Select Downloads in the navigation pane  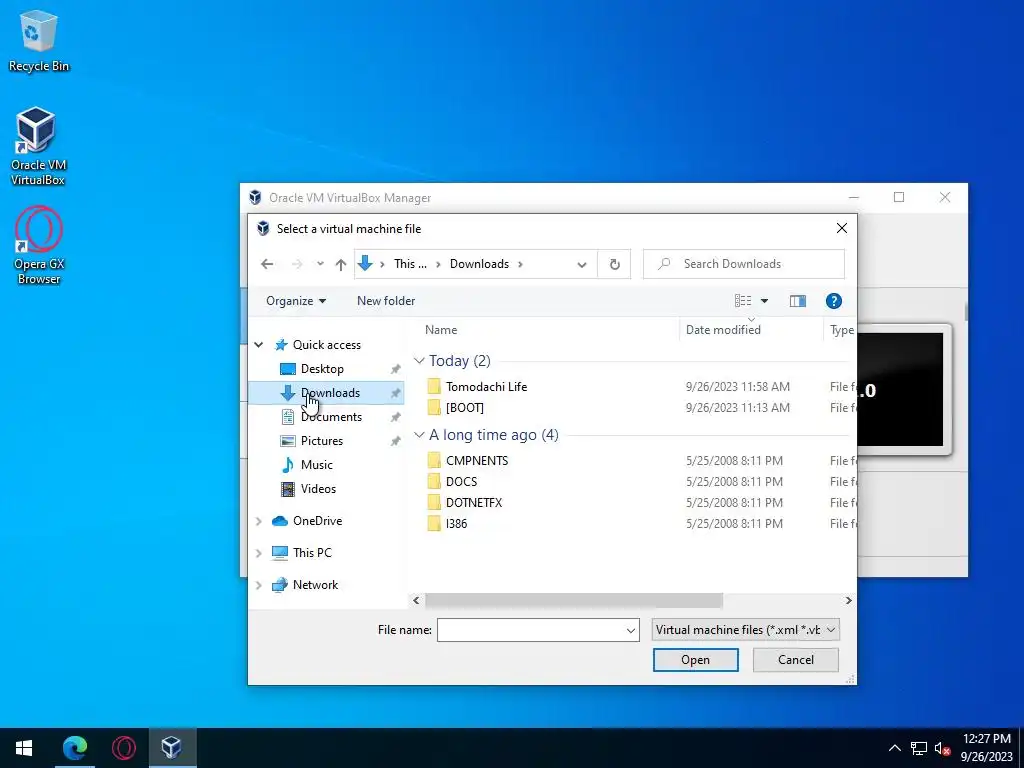pos(326,393)
